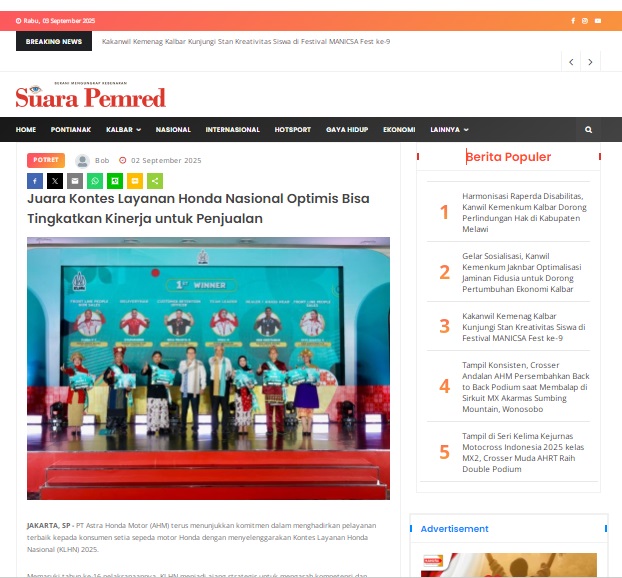Open the INTERNASIONAL menu item
The image size is (622, 578).
click(x=232, y=130)
